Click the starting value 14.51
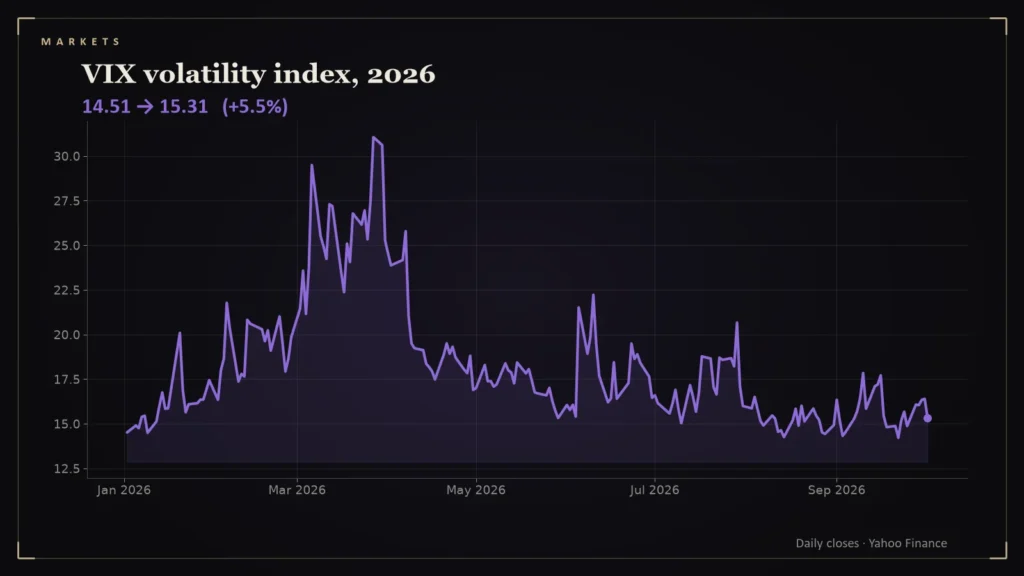Viewport: 1024px width, 576px height. (x=106, y=106)
